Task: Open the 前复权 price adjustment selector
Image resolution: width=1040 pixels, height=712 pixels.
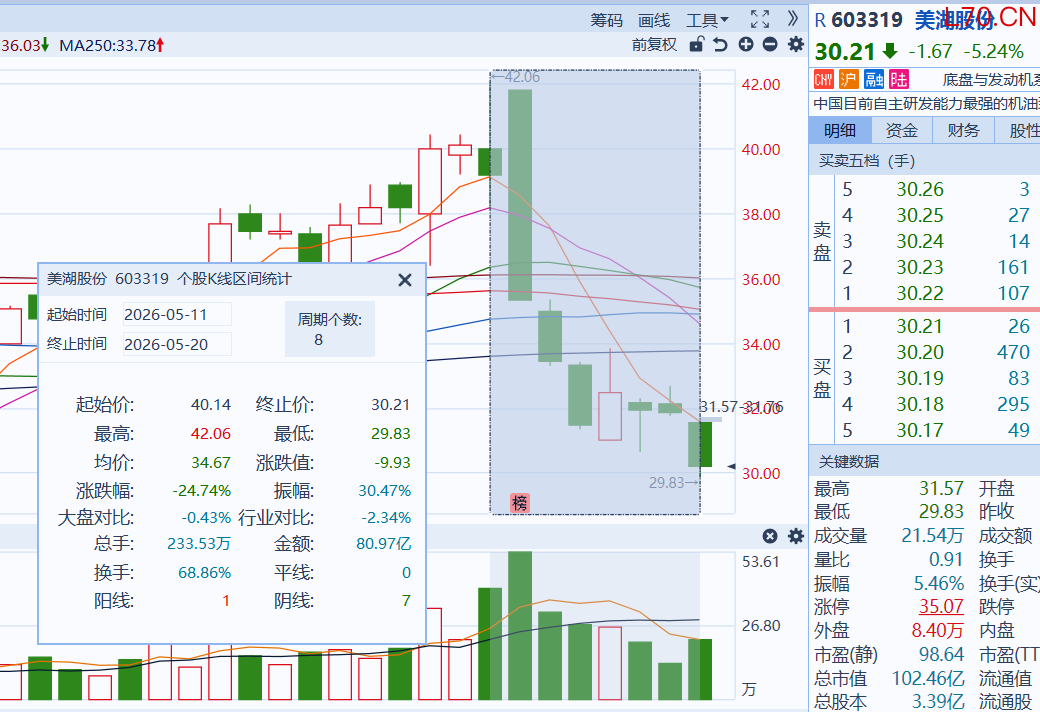Action: (654, 44)
